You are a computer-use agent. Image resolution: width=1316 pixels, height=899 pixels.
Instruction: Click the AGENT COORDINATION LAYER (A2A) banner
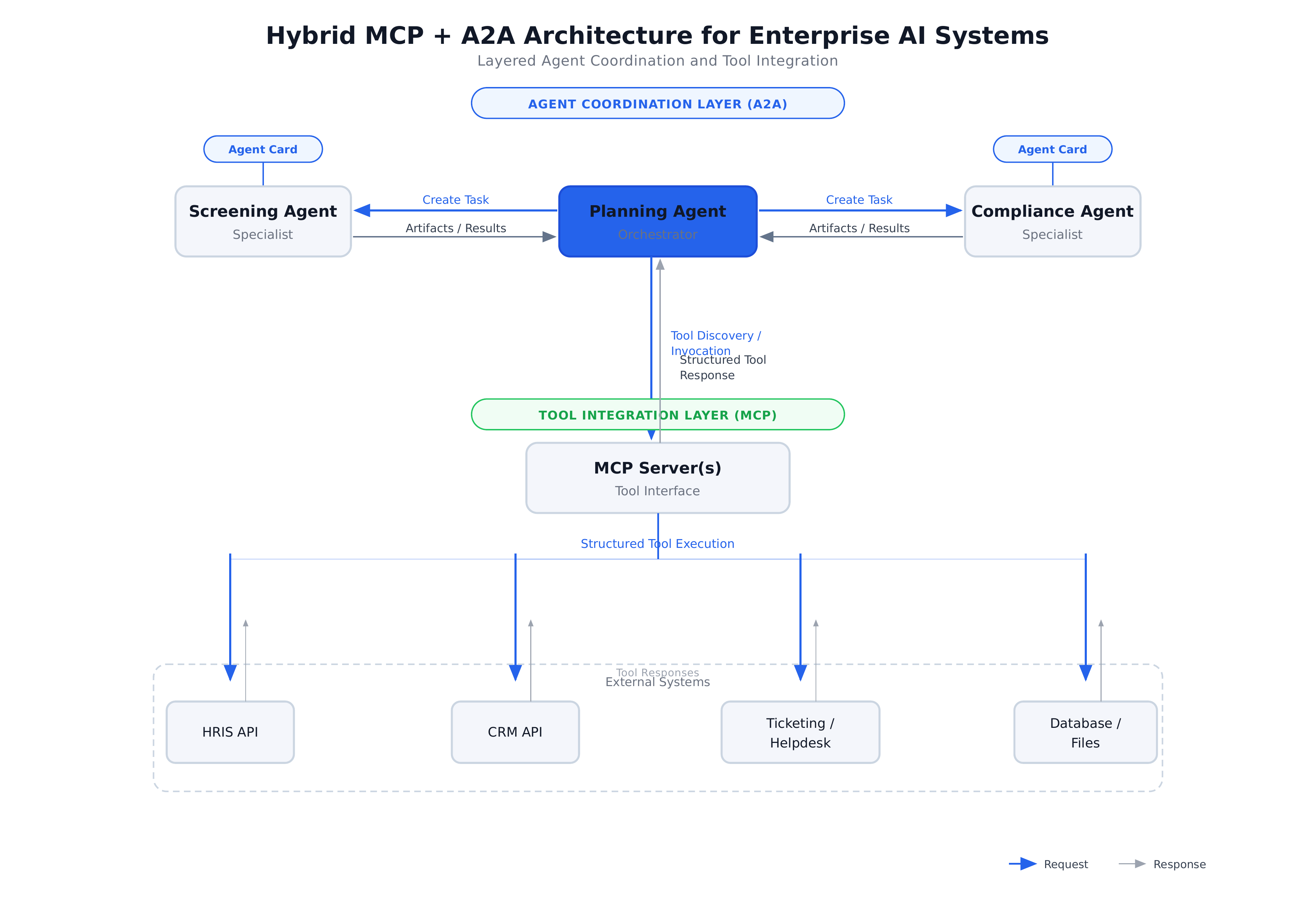[x=657, y=103]
